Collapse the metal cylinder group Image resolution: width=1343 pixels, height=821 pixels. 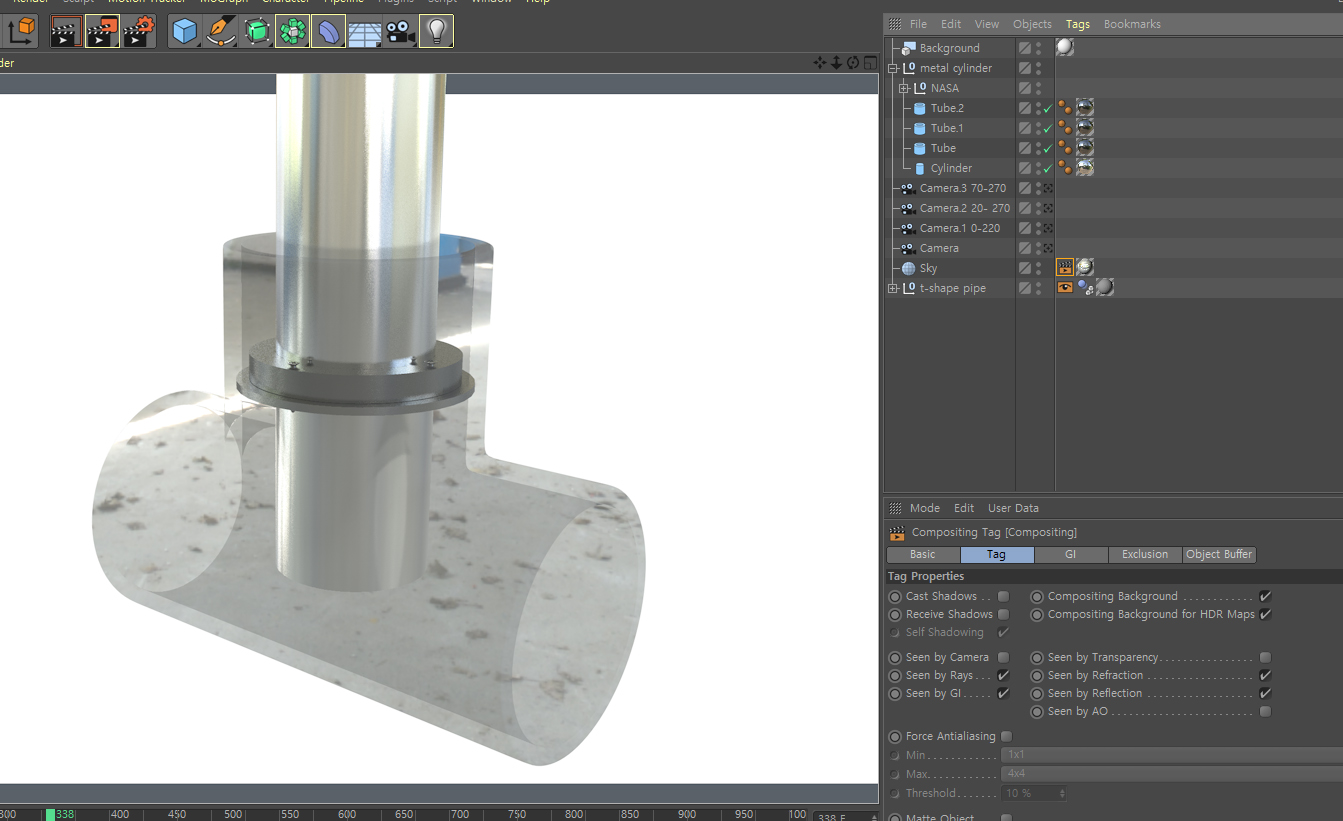tap(893, 68)
